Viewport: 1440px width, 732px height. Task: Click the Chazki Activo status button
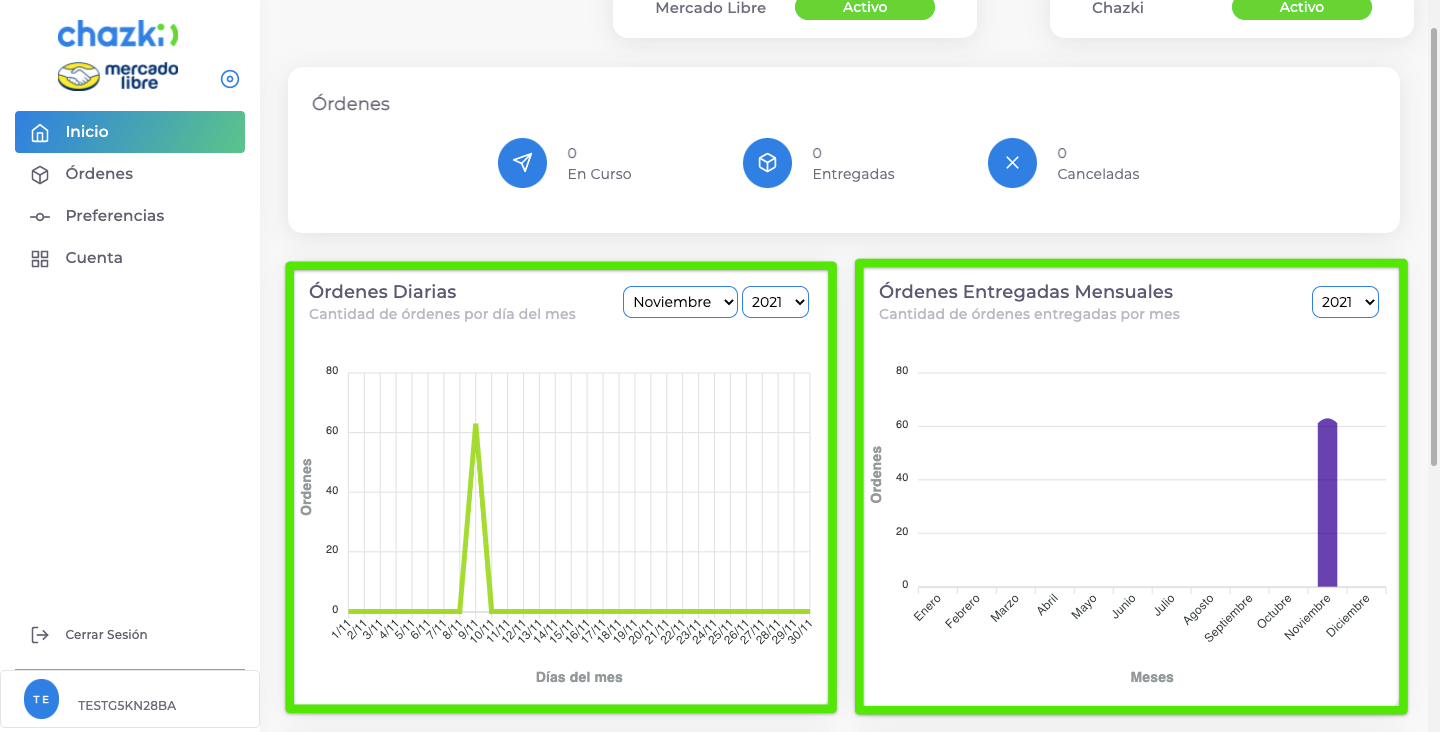click(x=1301, y=8)
